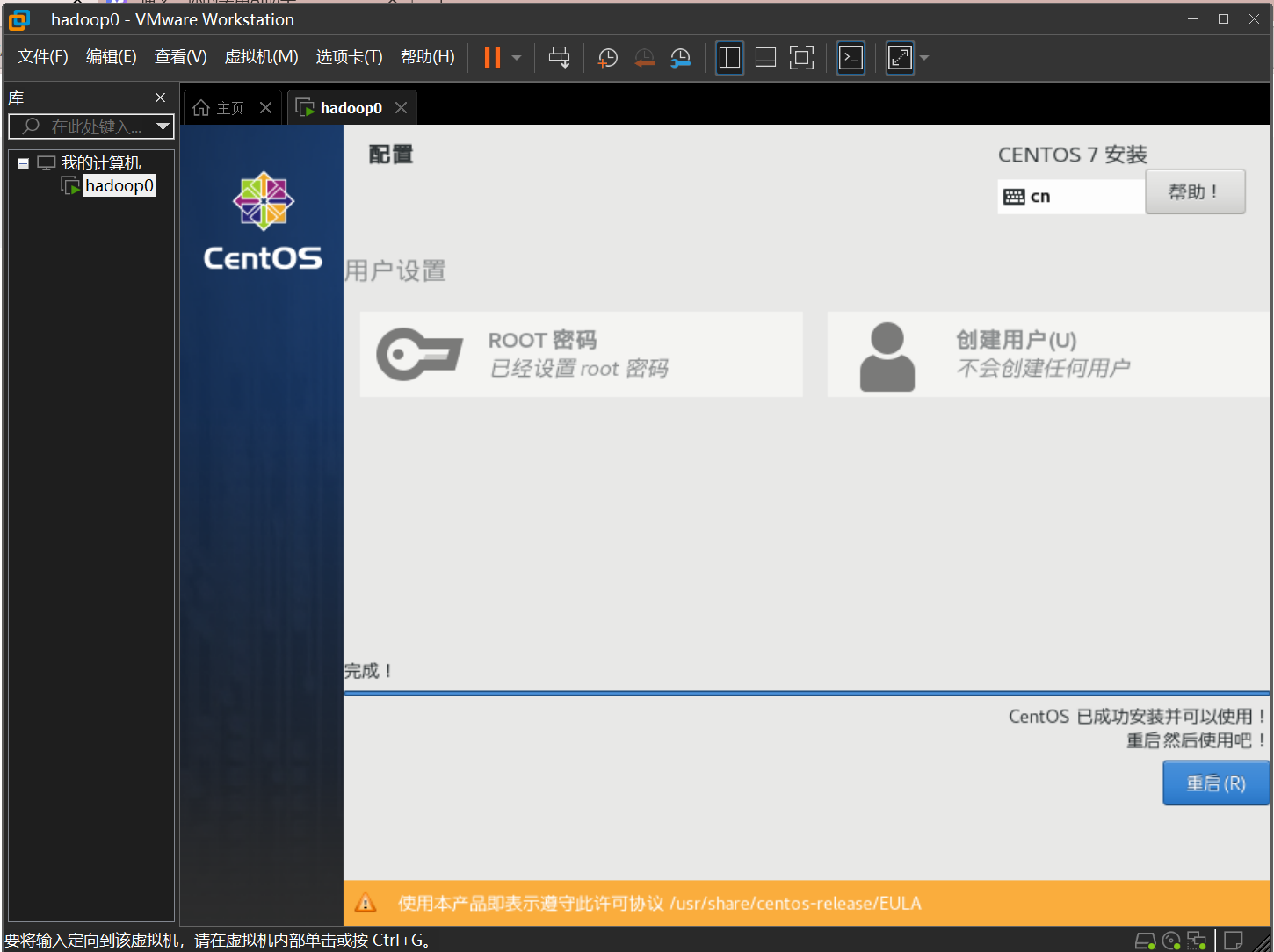Click the 配置 heading
Image resolution: width=1274 pixels, height=952 pixels.
pos(391,155)
